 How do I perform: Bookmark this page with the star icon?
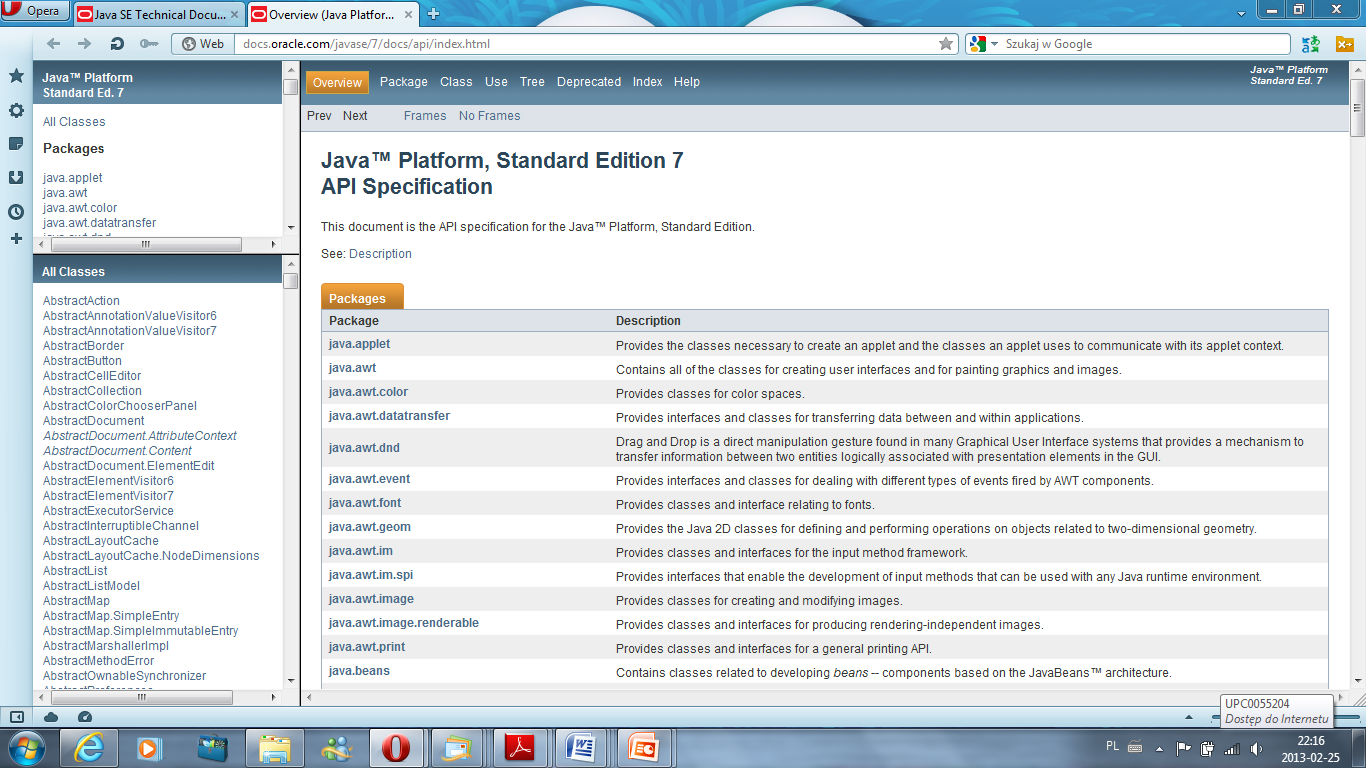[946, 44]
